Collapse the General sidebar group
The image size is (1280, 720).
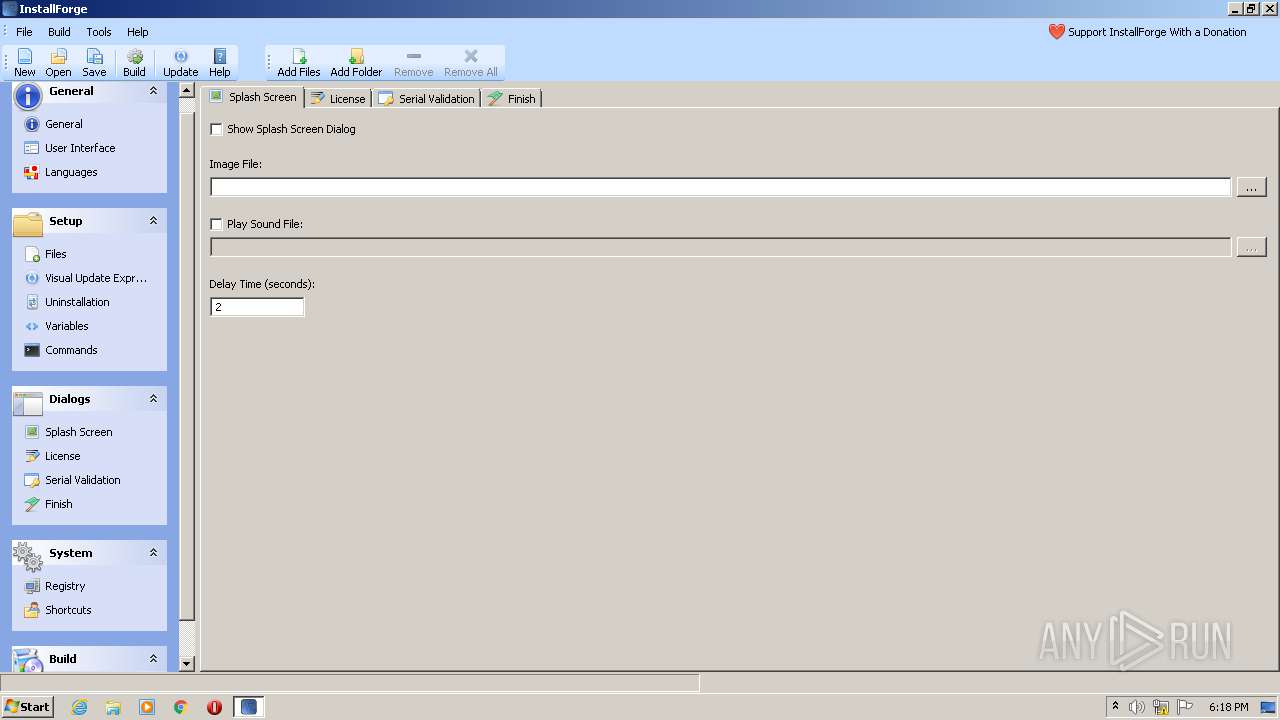tap(153, 91)
